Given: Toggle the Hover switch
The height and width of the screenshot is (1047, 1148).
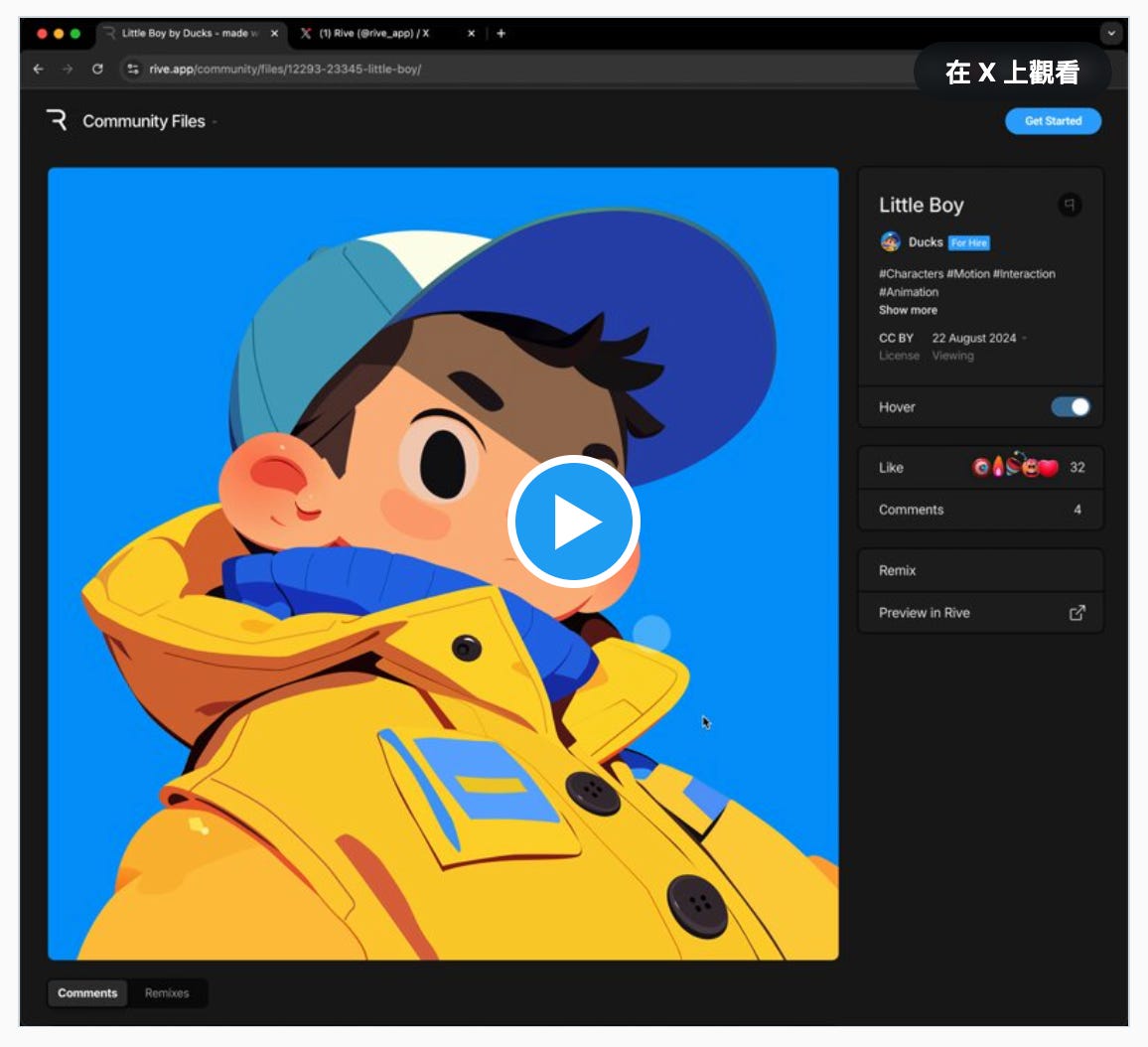Looking at the screenshot, I should click(x=1071, y=407).
